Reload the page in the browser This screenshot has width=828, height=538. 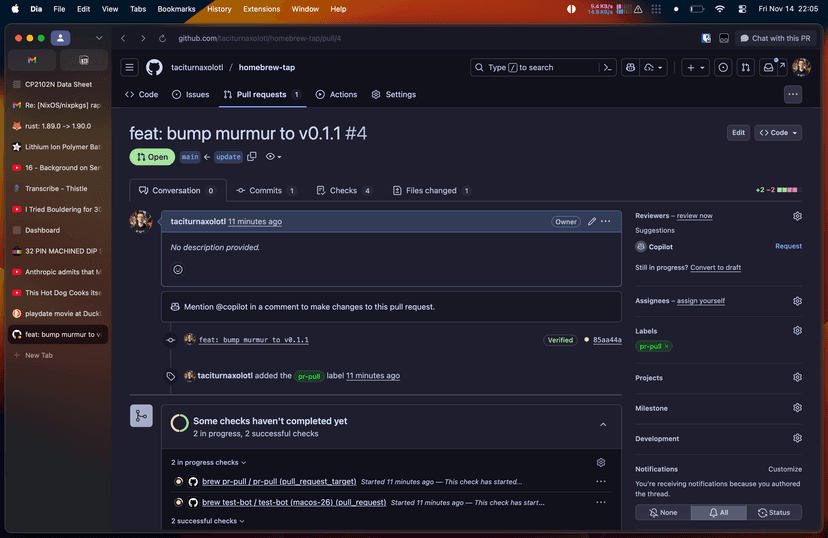(x=162, y=38)
